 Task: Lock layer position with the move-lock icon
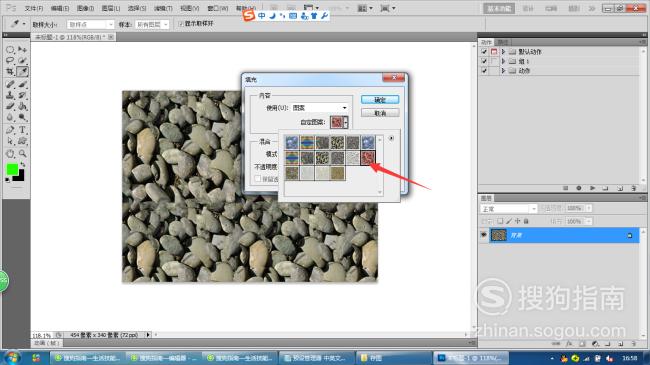[x=517, y=221]
